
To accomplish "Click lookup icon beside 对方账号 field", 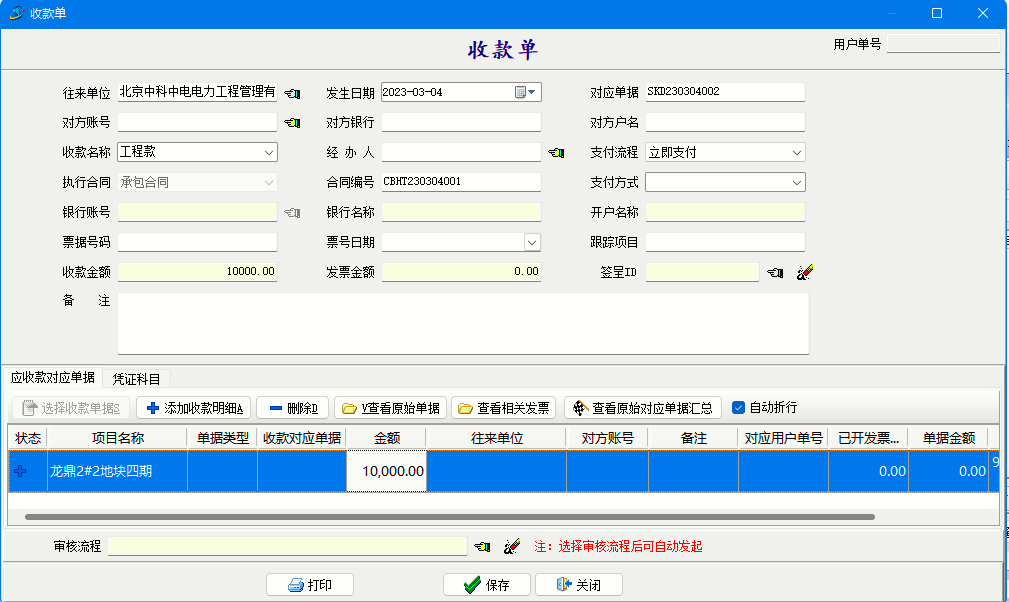I will (x=291, y=123).
